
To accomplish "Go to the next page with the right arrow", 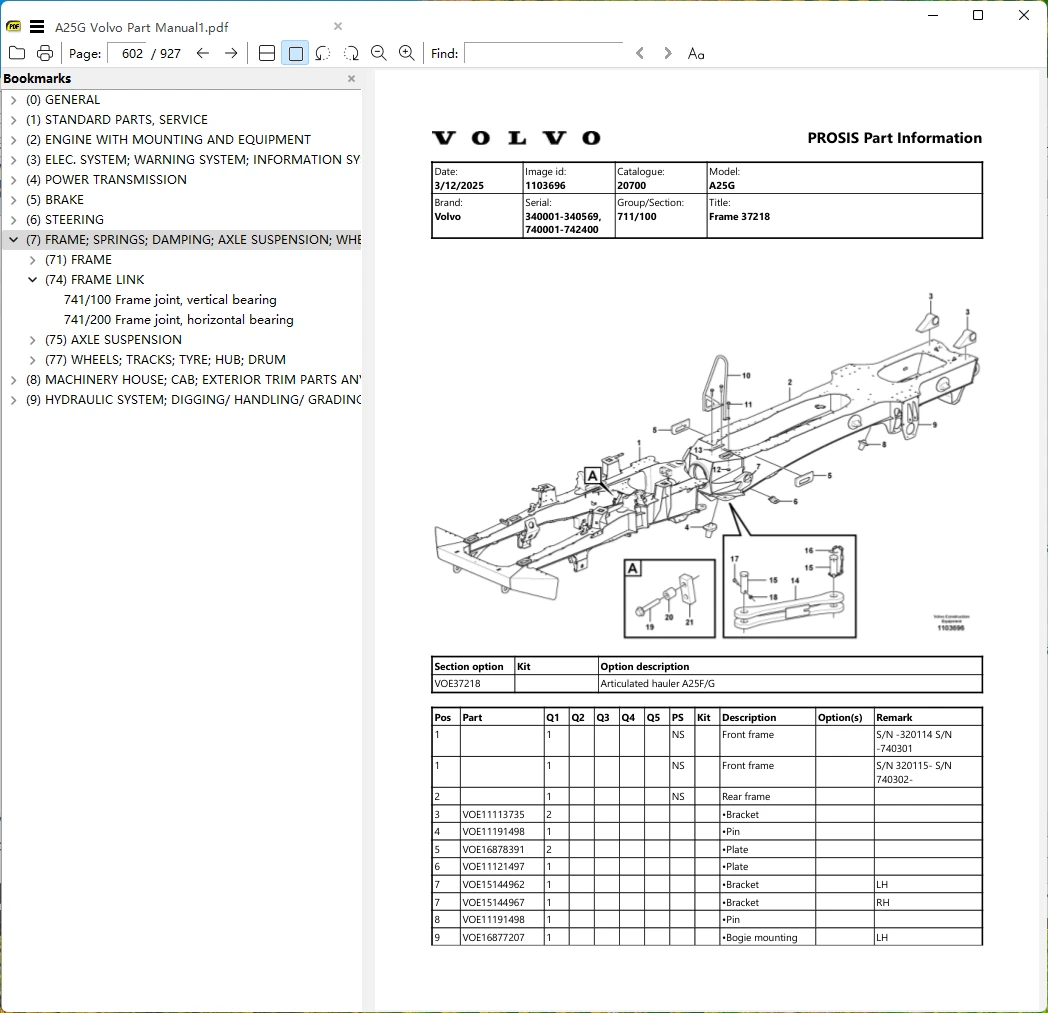I will pyautogui.click(x=231, y=53).
